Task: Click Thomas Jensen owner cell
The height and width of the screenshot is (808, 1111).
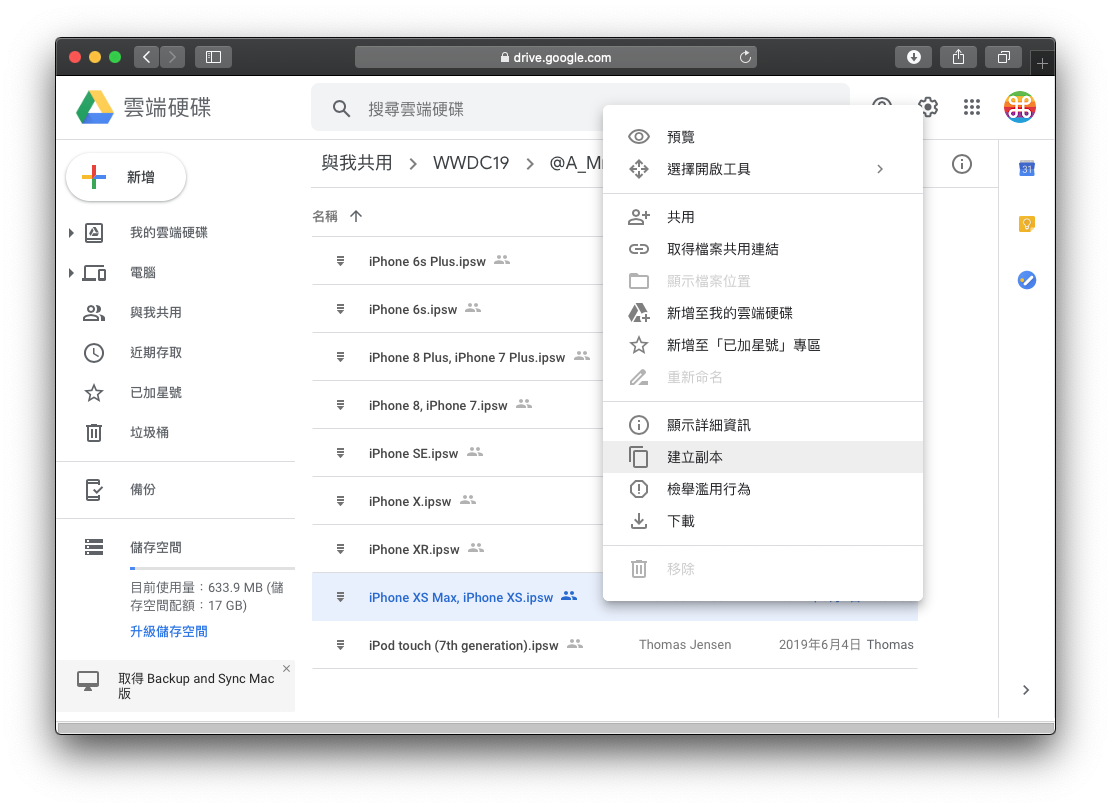Action: [x=684, y=645]
